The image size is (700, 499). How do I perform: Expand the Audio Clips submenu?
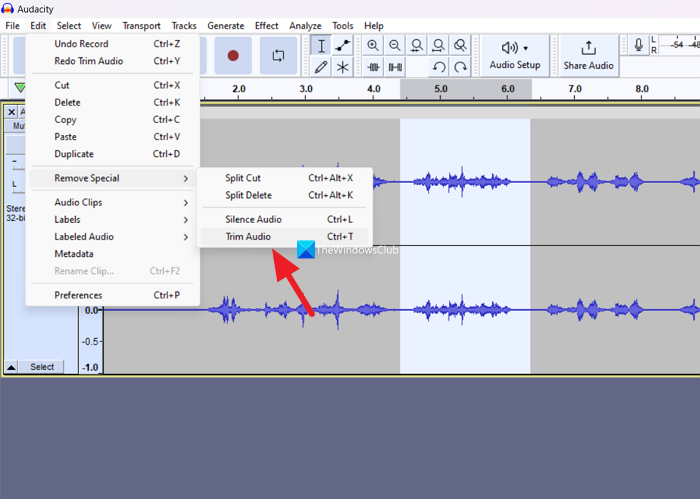tap(112, 203)
